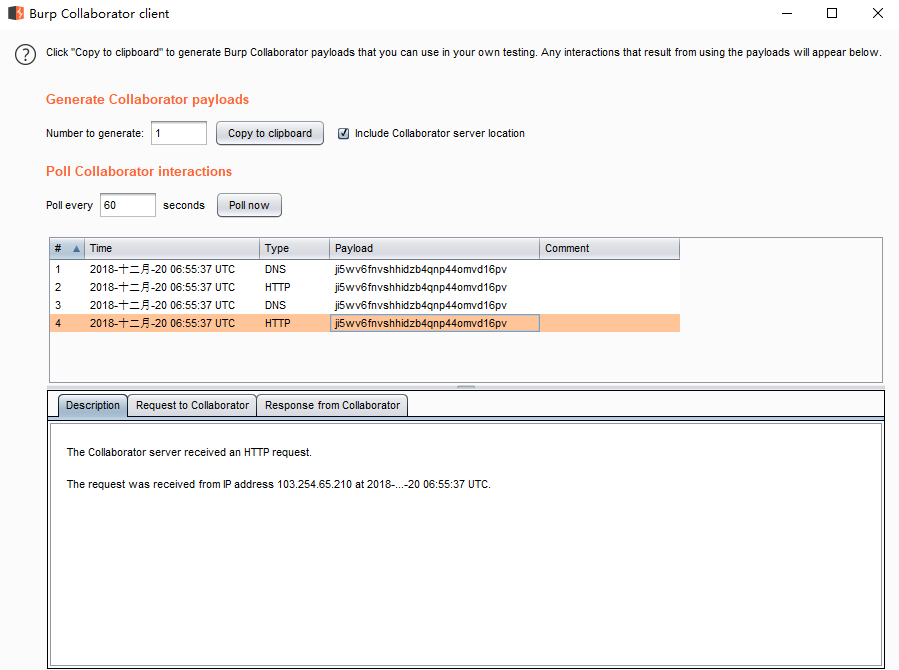Click the DNS type cell in row 3
Screen dimensions: 899x670
[x=295, y=305]
